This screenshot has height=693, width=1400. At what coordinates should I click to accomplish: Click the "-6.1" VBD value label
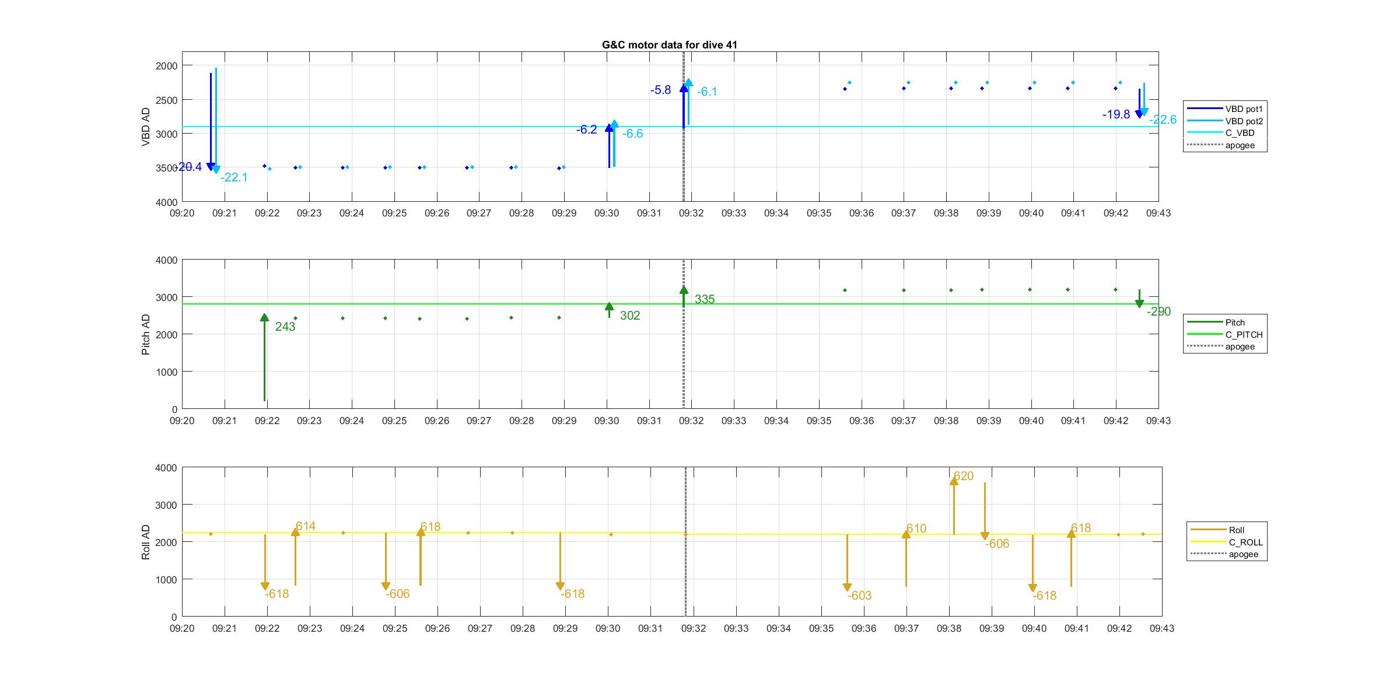pos(707,92)
